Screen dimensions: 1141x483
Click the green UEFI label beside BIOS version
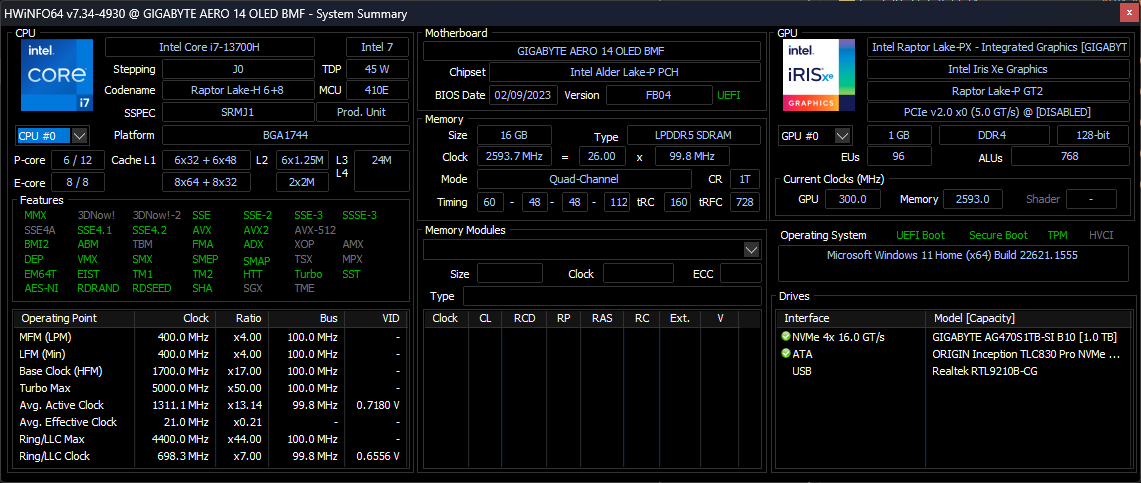(729, 95)
